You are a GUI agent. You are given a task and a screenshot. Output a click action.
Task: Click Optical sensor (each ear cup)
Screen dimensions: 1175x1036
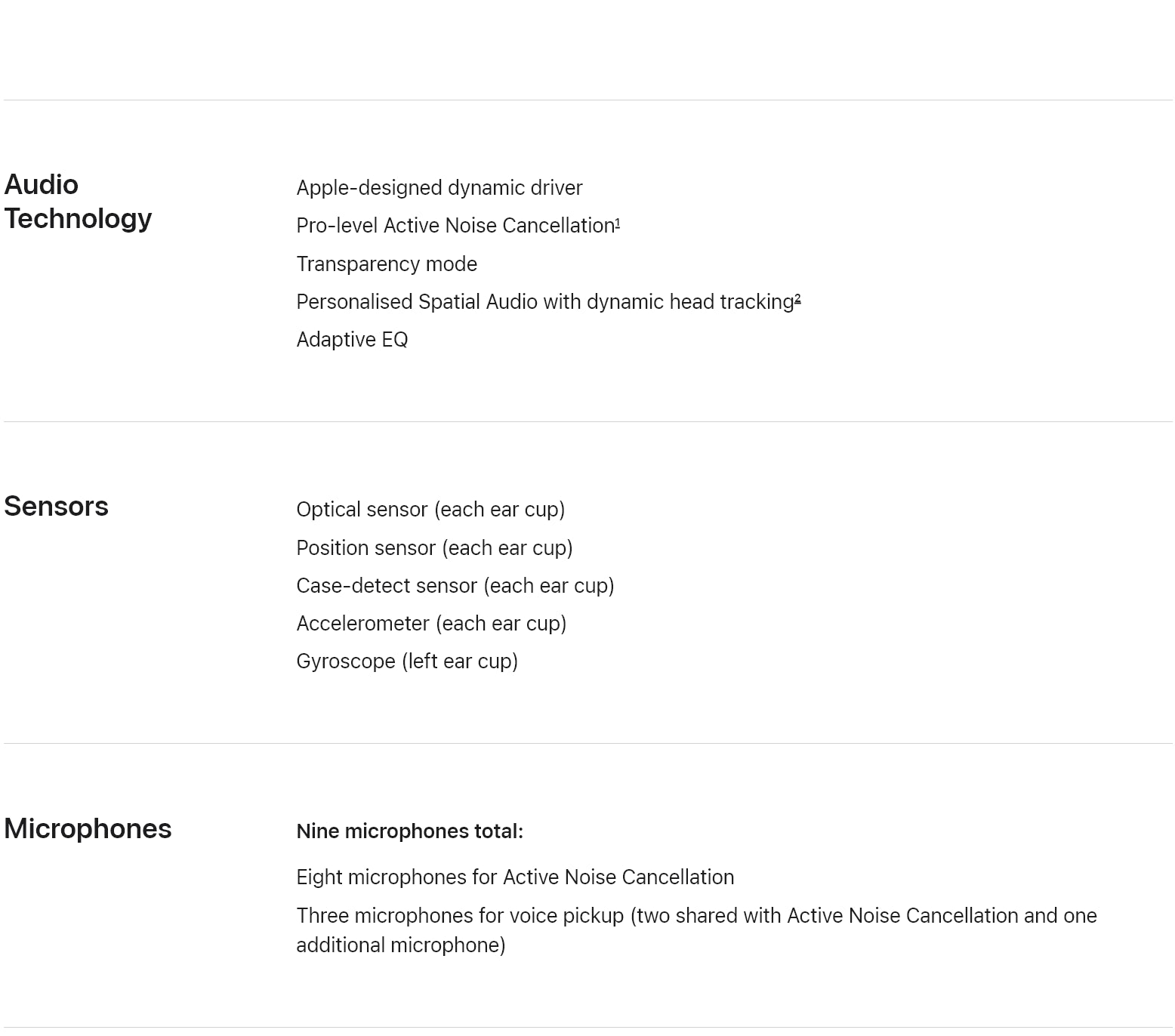[430, 510]
